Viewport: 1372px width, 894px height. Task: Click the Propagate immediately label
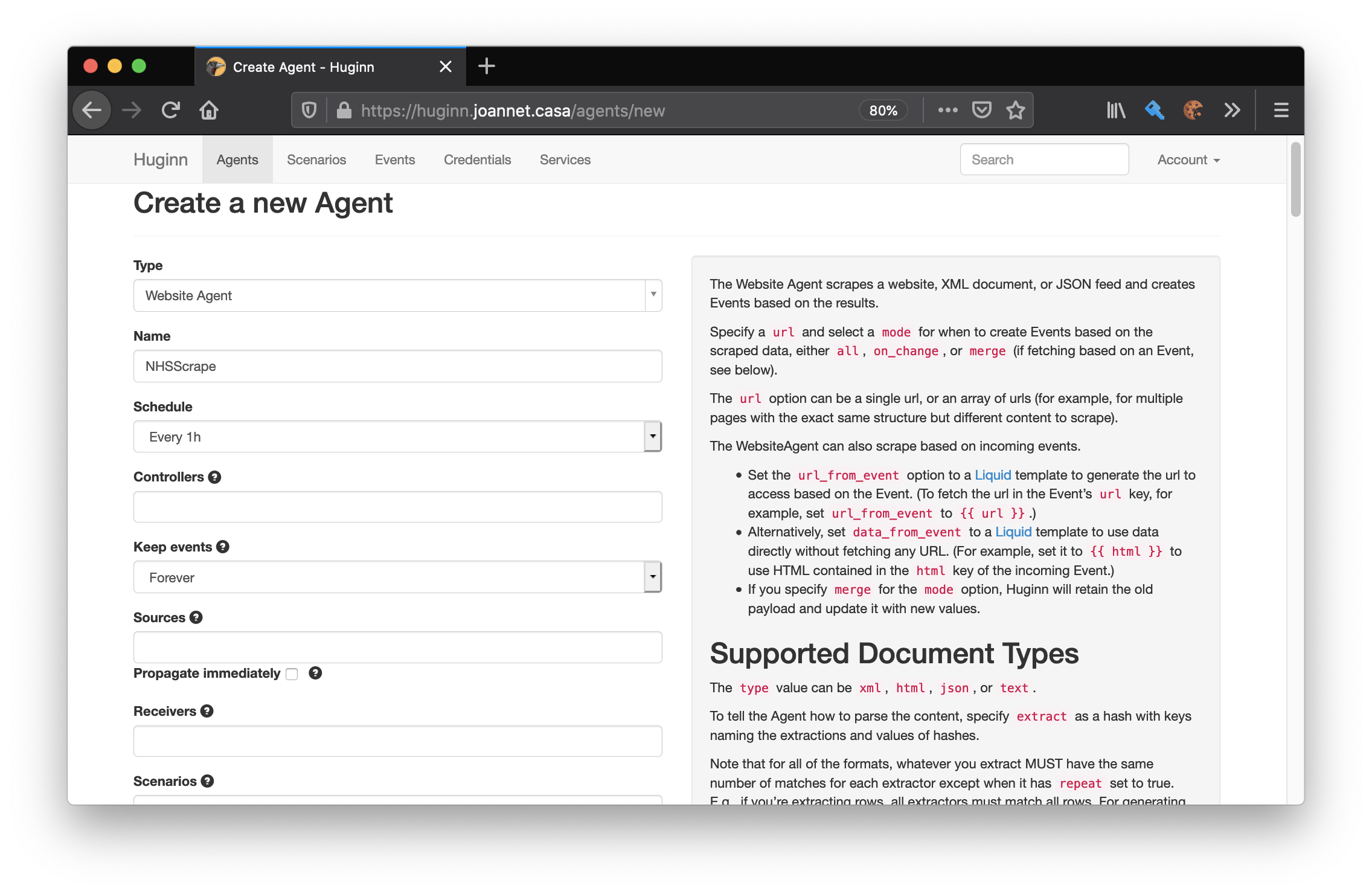coord(207,674)
